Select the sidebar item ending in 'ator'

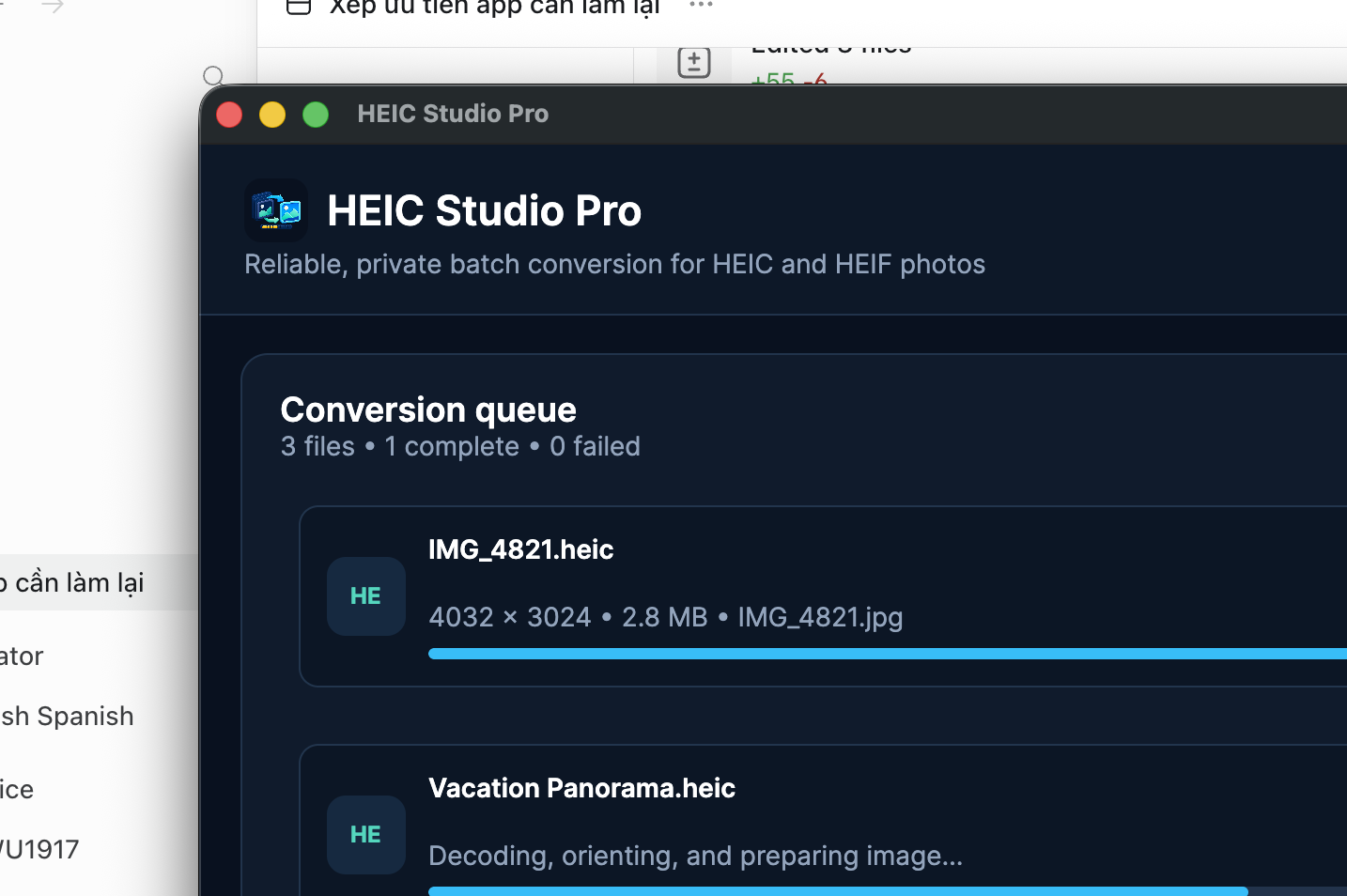click(22, 656)
